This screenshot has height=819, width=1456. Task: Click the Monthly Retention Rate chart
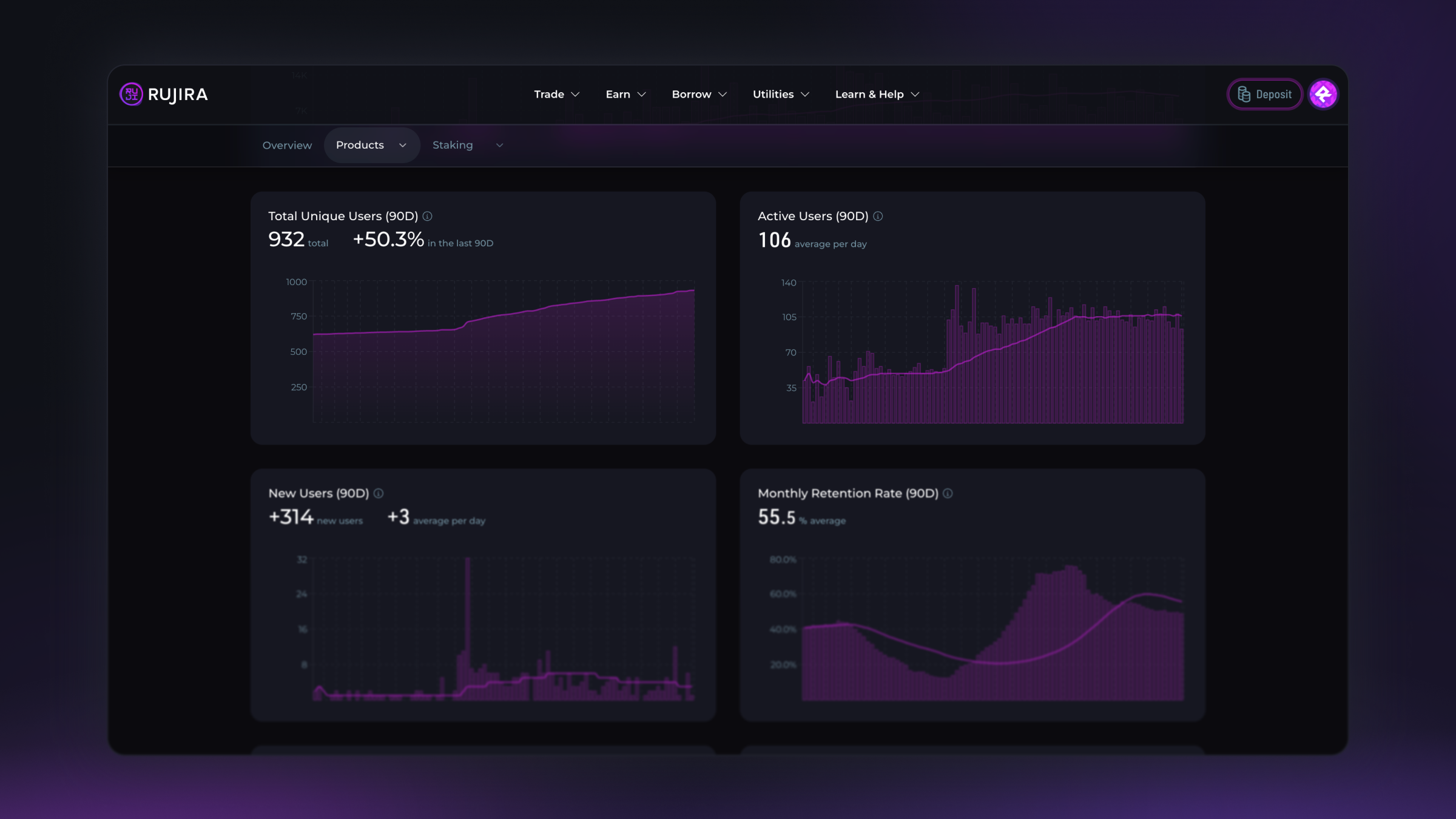click(x=993, y=629)
